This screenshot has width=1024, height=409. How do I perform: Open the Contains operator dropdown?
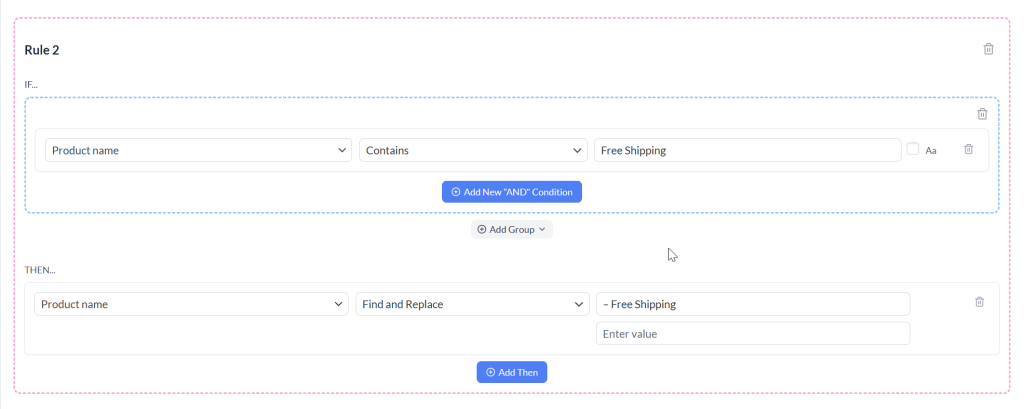(473, 150)
